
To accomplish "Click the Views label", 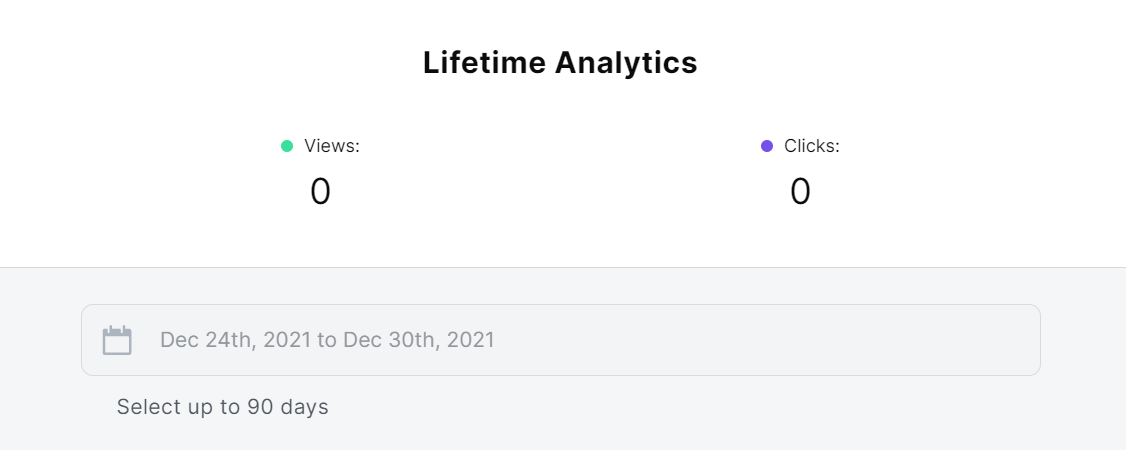I will pyautogui.click(x=331, y=146).
